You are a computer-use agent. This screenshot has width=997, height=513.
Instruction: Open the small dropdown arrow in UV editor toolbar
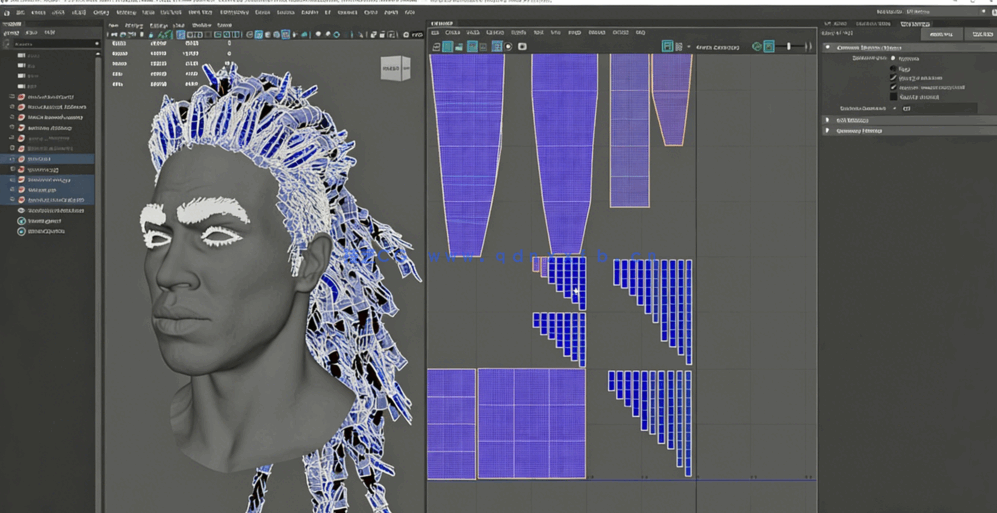click(688, 47)
